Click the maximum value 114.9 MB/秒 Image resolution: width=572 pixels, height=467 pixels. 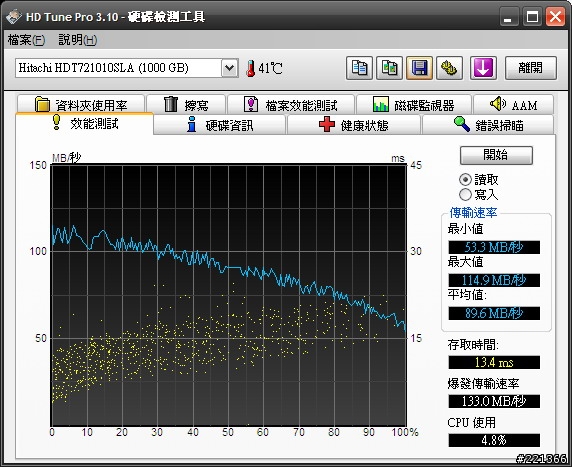(x=494, y=280)
